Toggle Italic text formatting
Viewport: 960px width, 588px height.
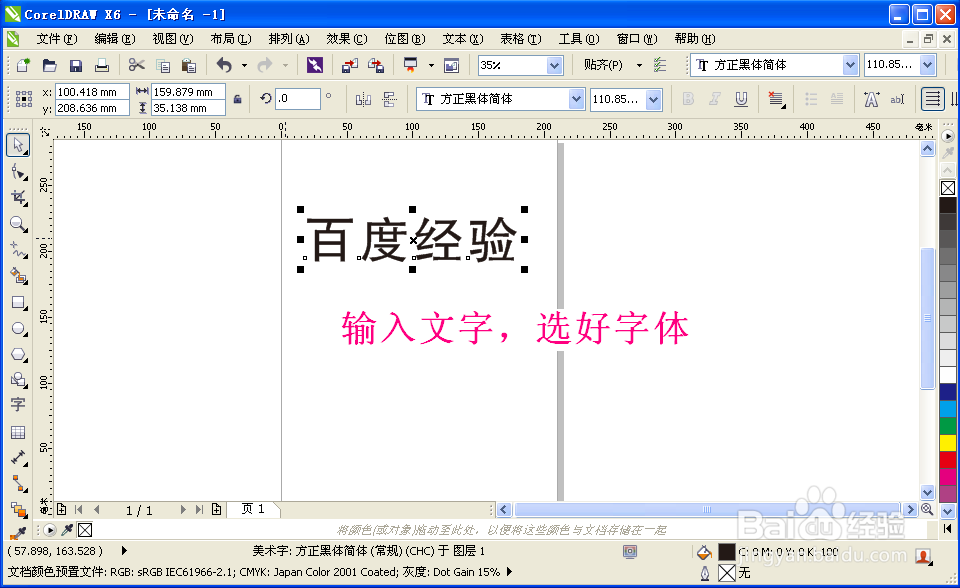(714, 99)
